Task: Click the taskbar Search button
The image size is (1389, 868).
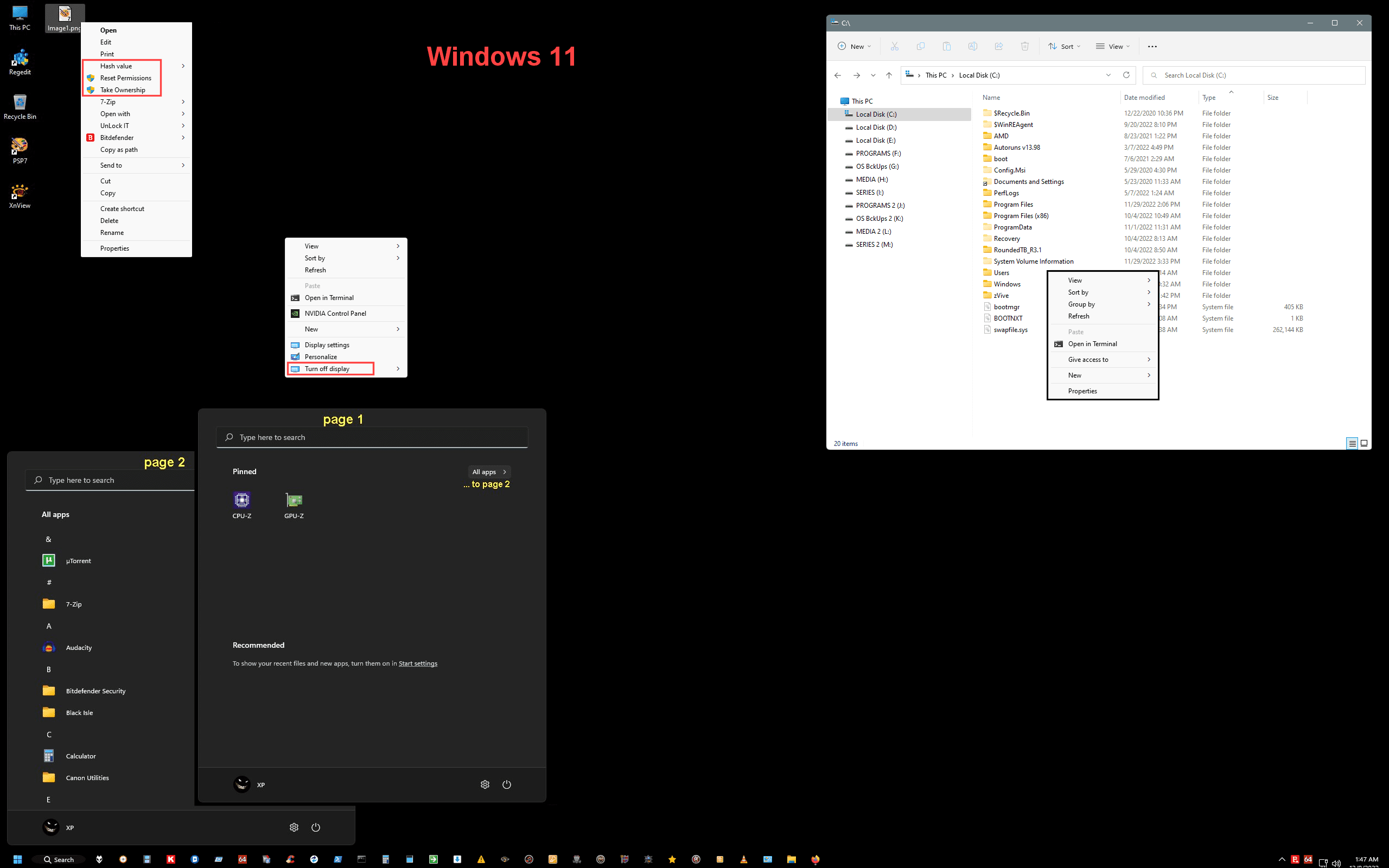Action: [x=59, y=859]
